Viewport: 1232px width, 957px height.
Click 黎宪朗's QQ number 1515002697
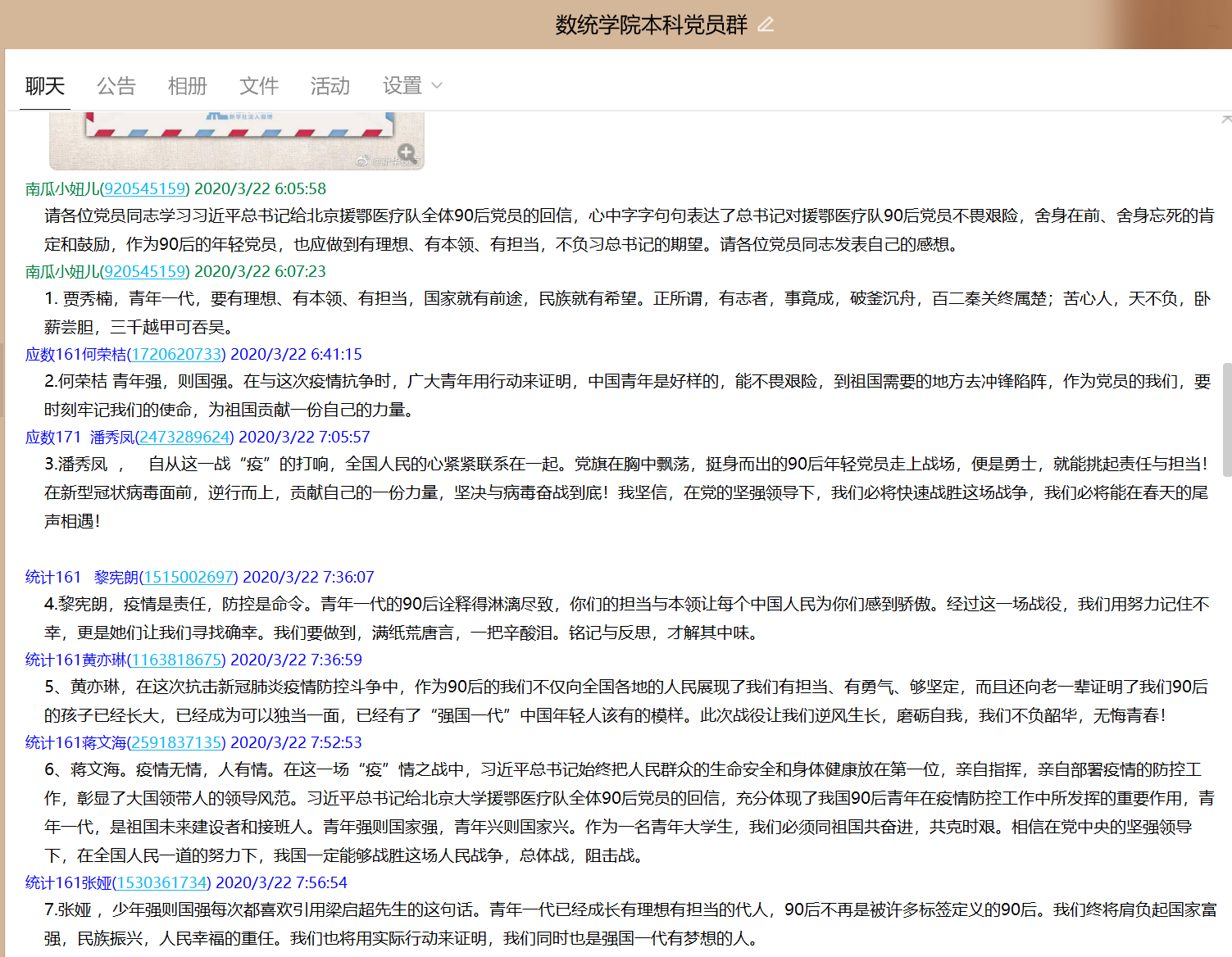189,578
